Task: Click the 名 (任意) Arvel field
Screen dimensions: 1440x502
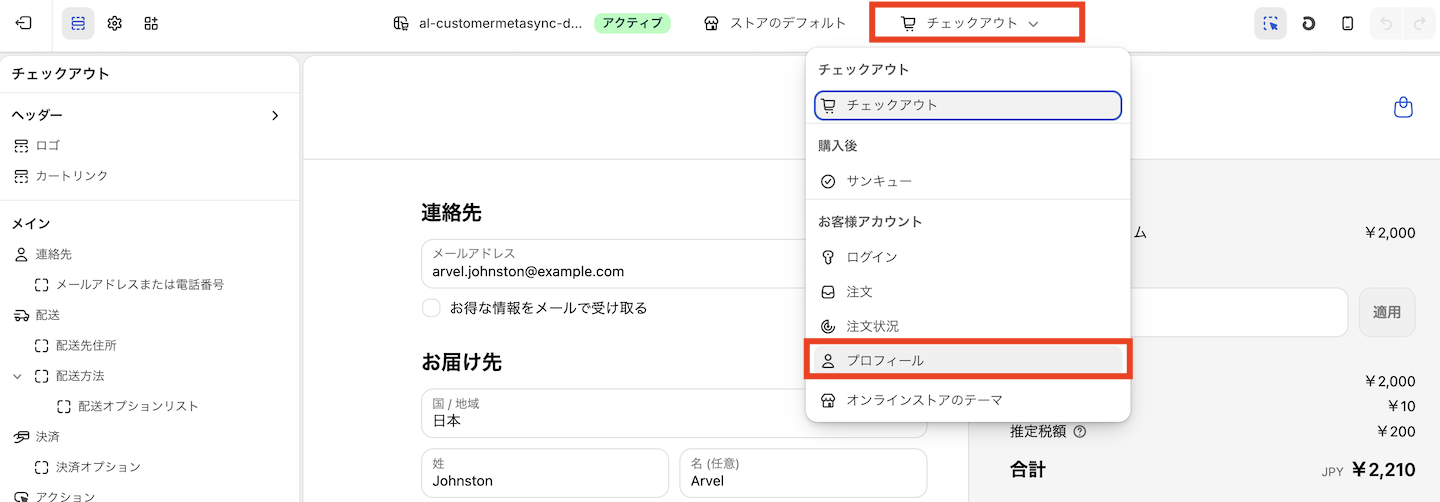Action: pos(803,473)
